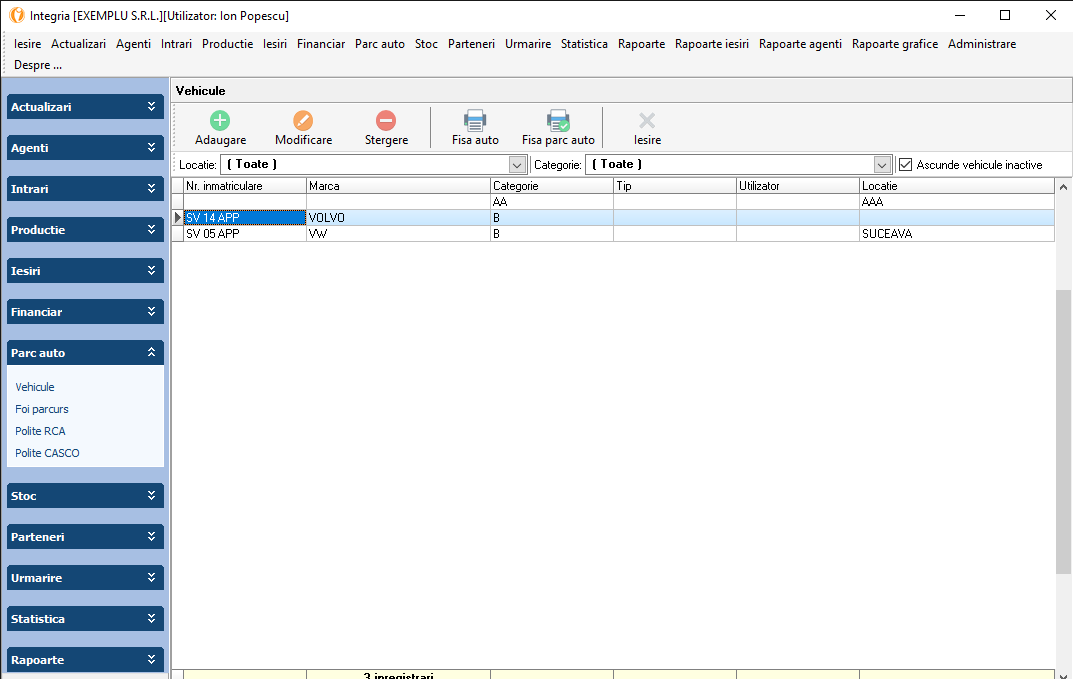Open the Rapoarte iesiri menu

click(712, 44)
